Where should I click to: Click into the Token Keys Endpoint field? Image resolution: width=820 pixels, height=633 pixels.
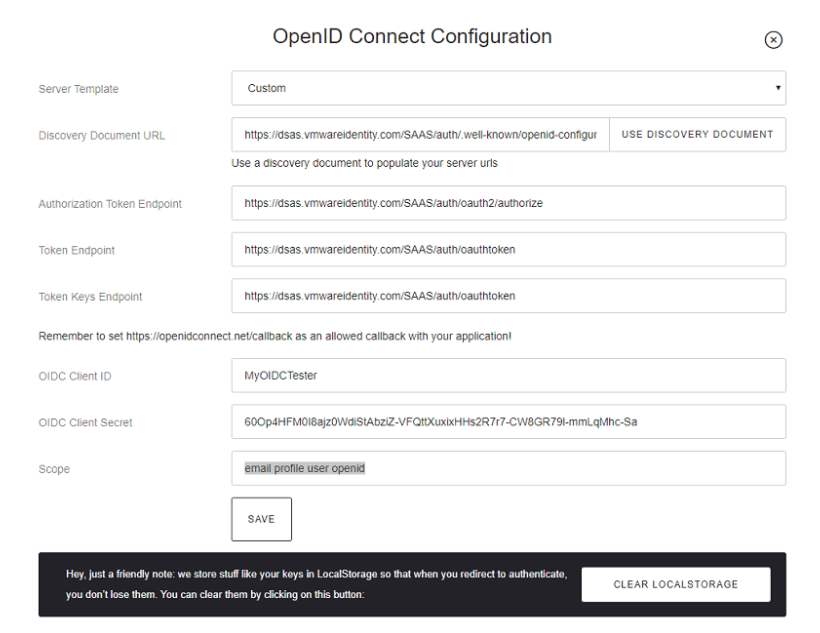[x=508, y=296]
